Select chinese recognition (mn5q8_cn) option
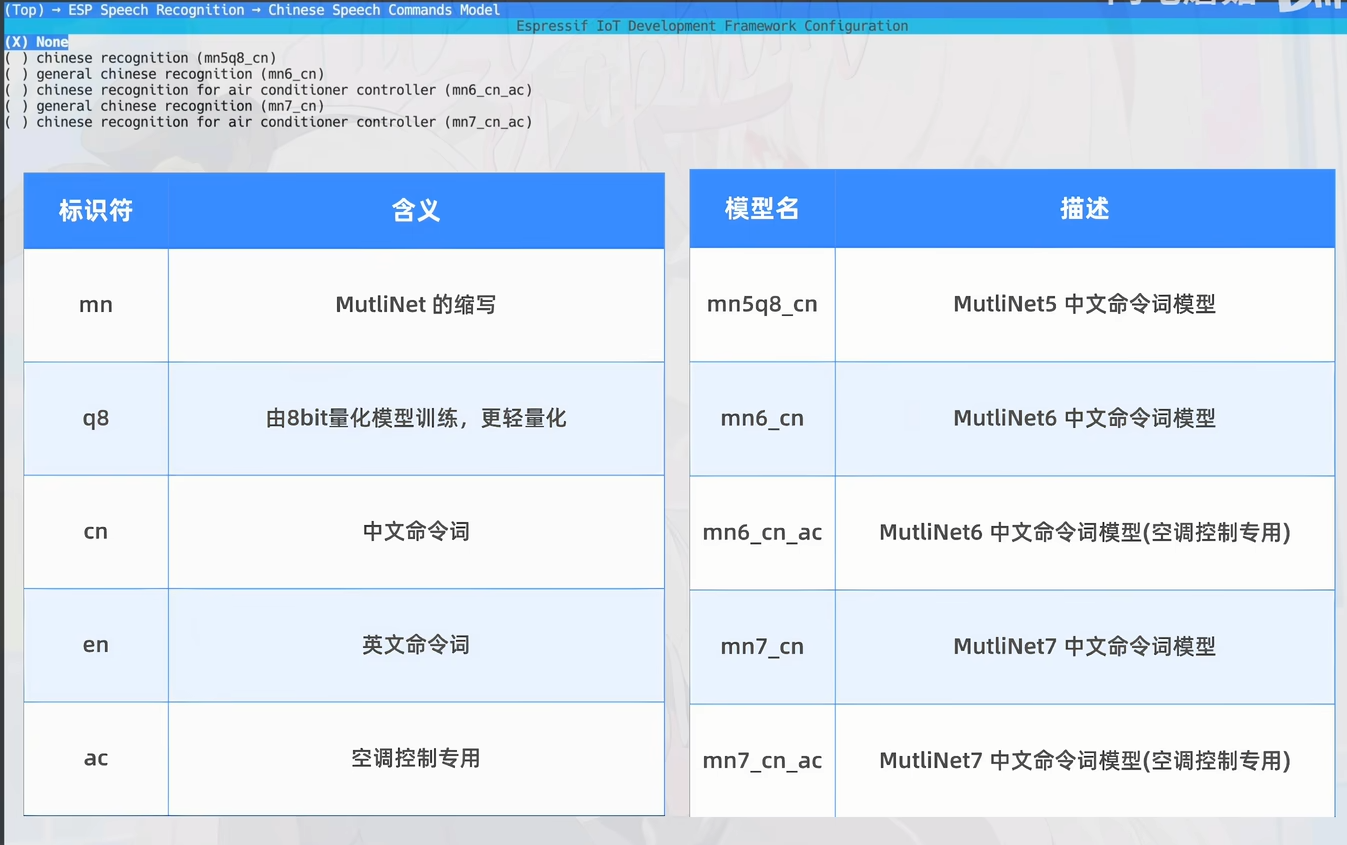The image size is (1347, 845). (140, 58)
